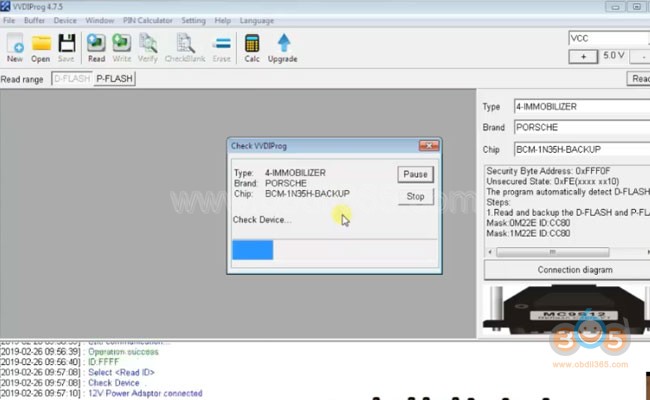The width and height of the screenshot is (650, 400).
Task: Select the P-FLASH read range
Action: coord(114,78)
